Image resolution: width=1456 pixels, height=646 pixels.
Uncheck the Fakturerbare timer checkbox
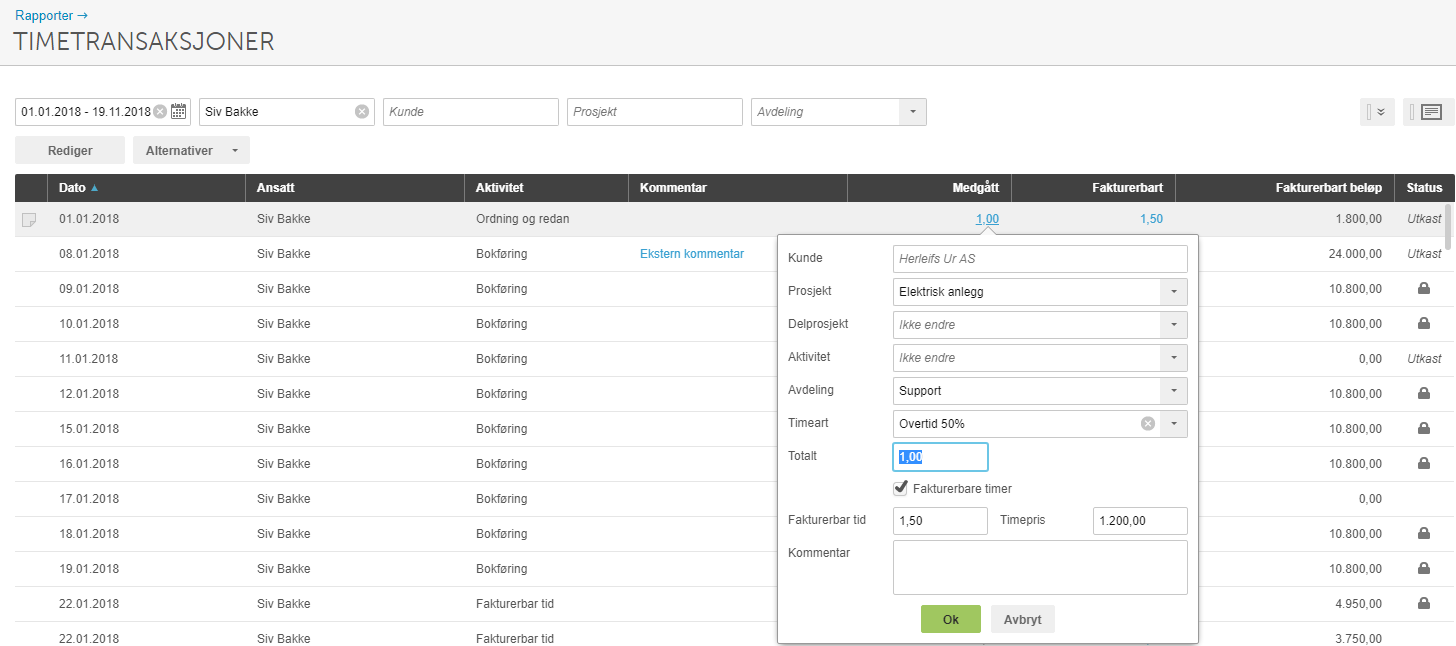pos(901,488)
